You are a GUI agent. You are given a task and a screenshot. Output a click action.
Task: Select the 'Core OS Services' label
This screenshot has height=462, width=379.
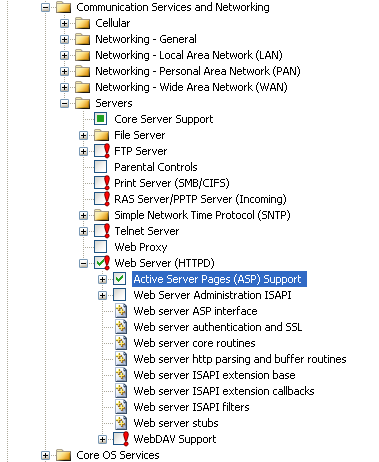(118, 455)
